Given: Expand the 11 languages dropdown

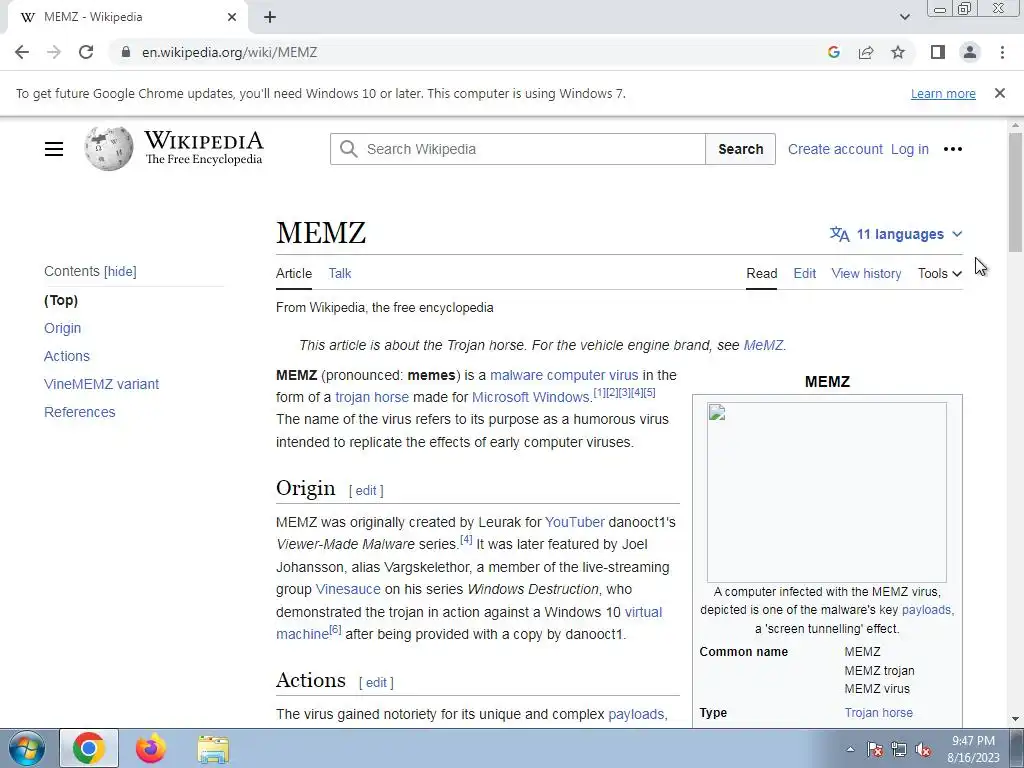Looking at the screenshot, I should click(x=896, y=234).
